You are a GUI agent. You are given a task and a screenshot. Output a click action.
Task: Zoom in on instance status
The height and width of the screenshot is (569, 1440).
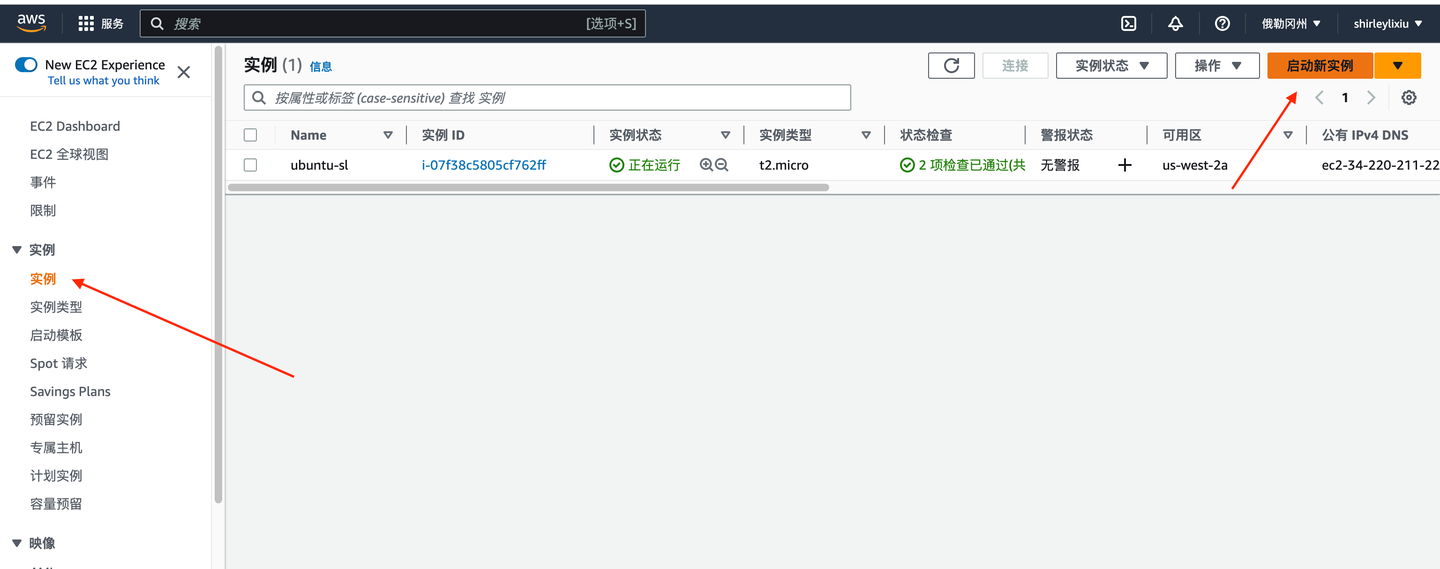706,165
